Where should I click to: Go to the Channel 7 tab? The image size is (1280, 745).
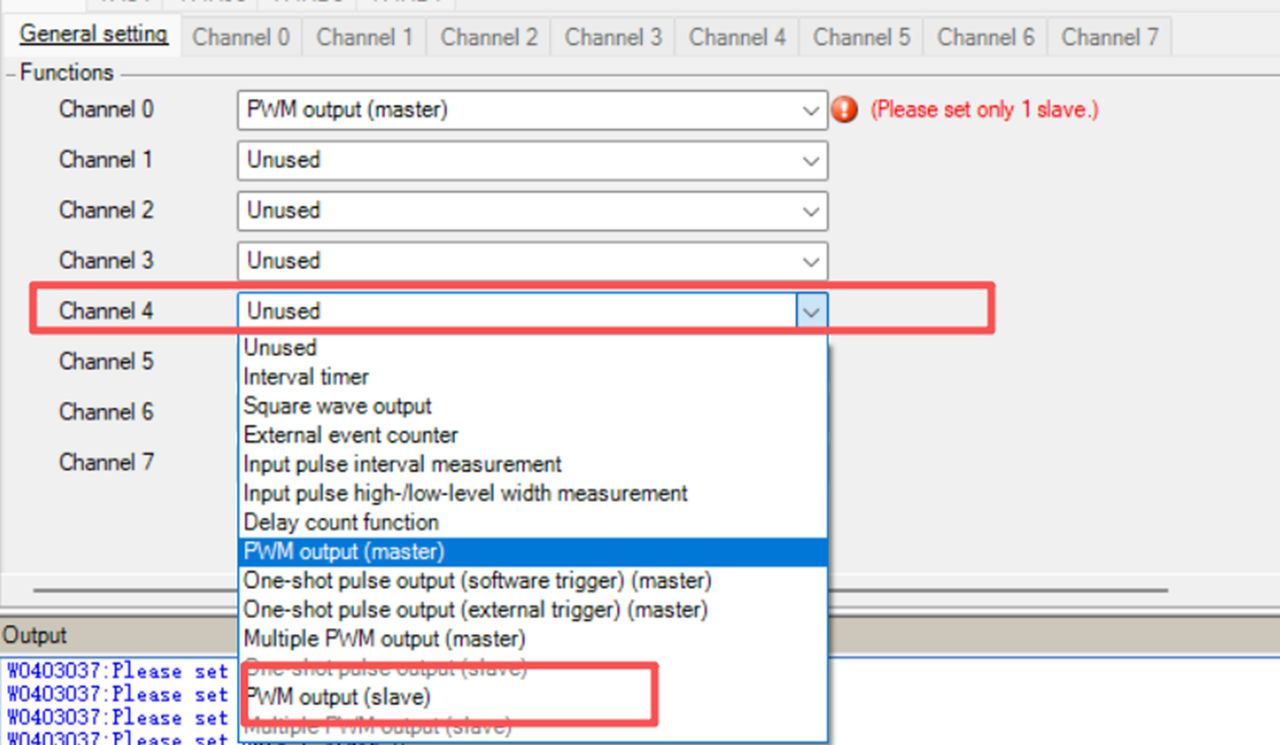(1109, 37)
